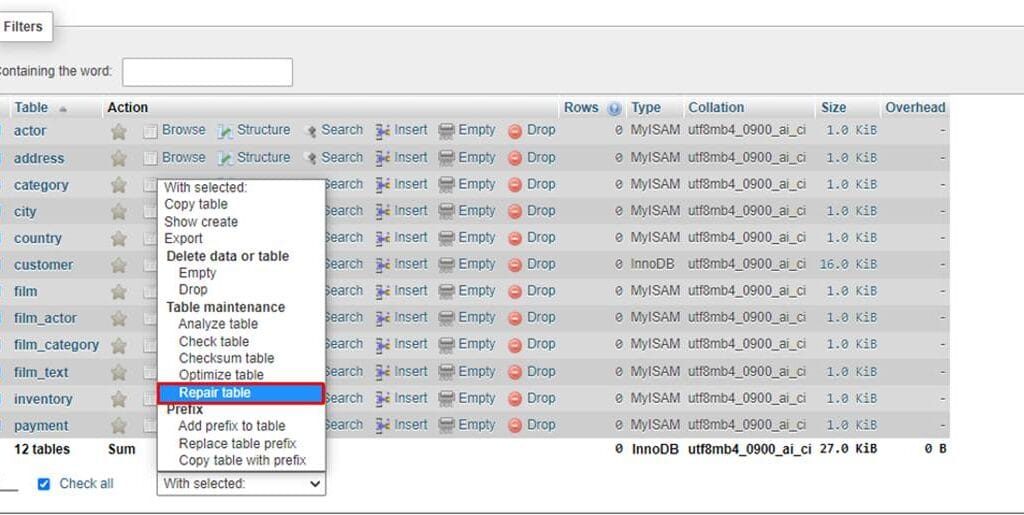
Task: Open the With selected dropdown
Action: point(241,484)
